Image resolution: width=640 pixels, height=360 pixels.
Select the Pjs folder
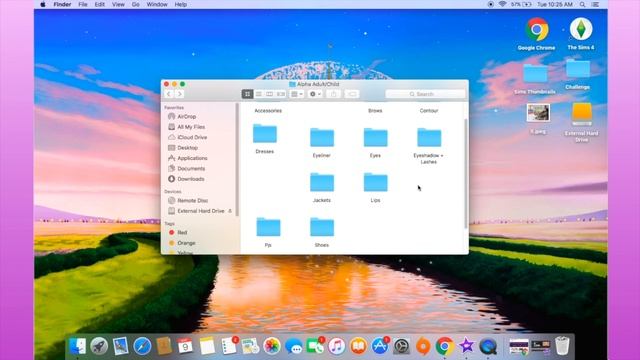click(268, 227)
